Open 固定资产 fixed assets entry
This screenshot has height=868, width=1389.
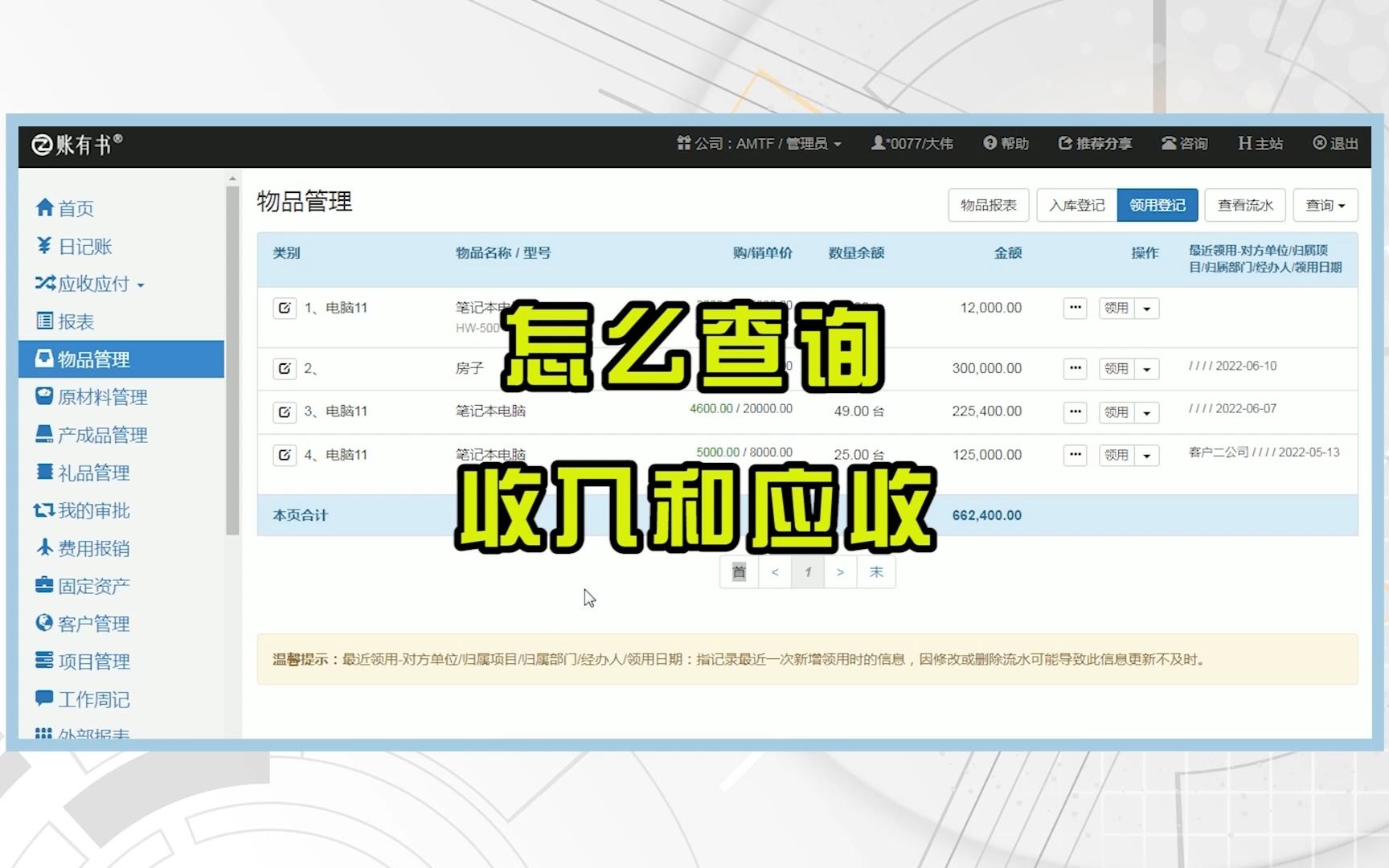click(x=82, y=586)
